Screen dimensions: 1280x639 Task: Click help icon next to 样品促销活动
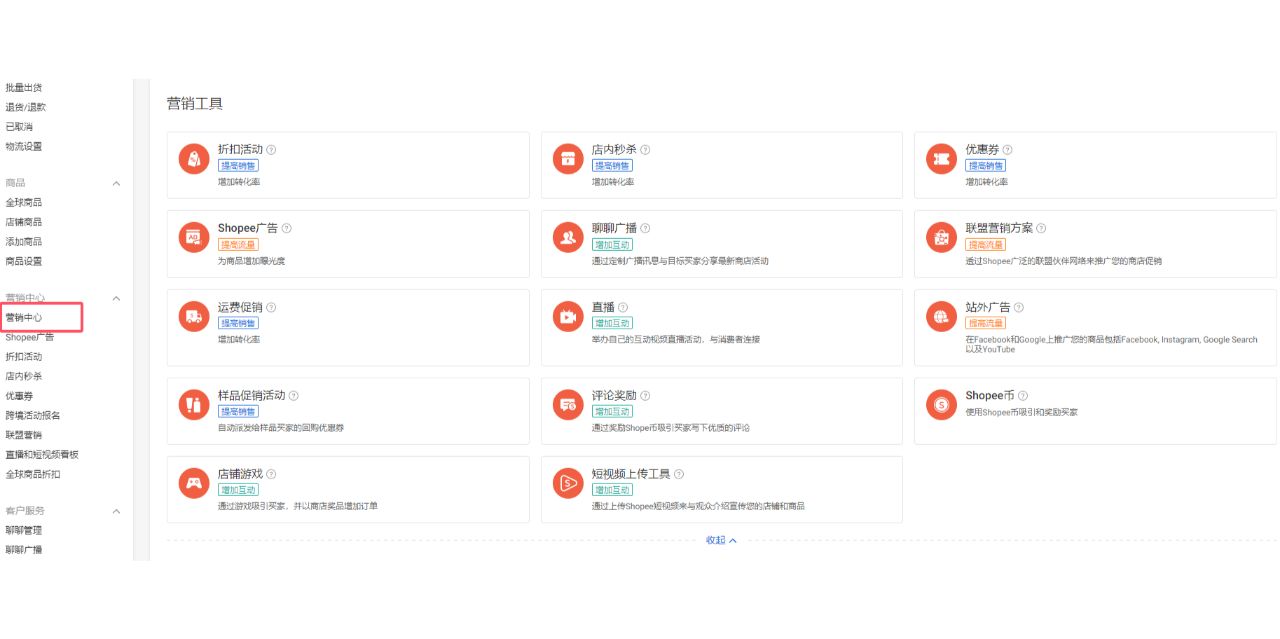pos(294,396)
